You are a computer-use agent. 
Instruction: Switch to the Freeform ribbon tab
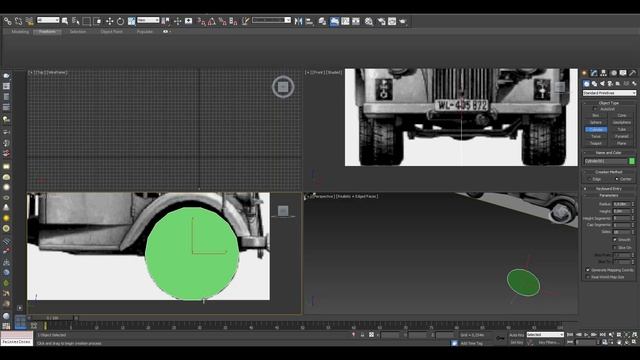click(47, 31)
